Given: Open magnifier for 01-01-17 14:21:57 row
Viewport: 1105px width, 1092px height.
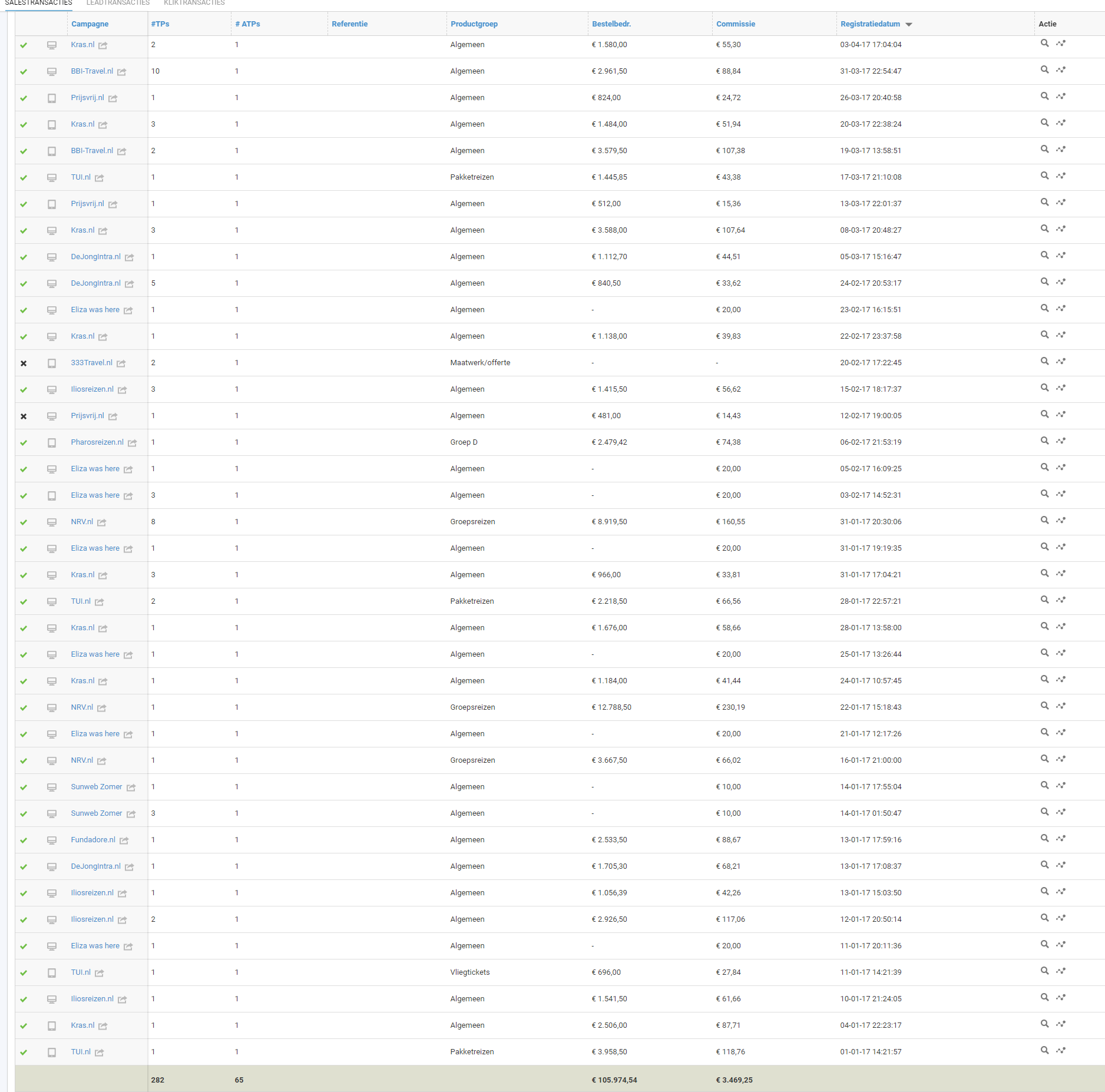Looking at the screenshot, I should click(x=1044, y=1050).
